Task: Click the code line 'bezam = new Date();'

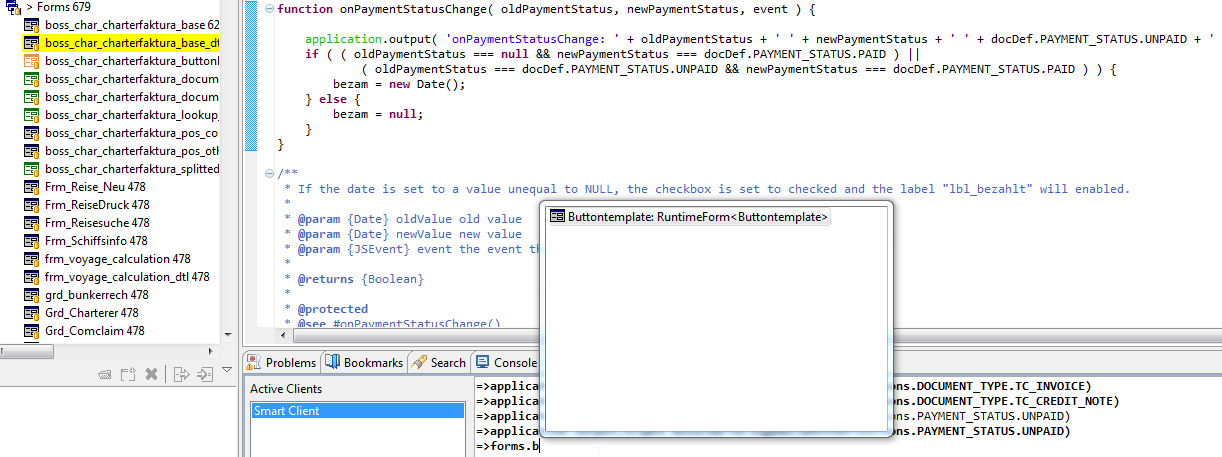Action: coord(399,84)
